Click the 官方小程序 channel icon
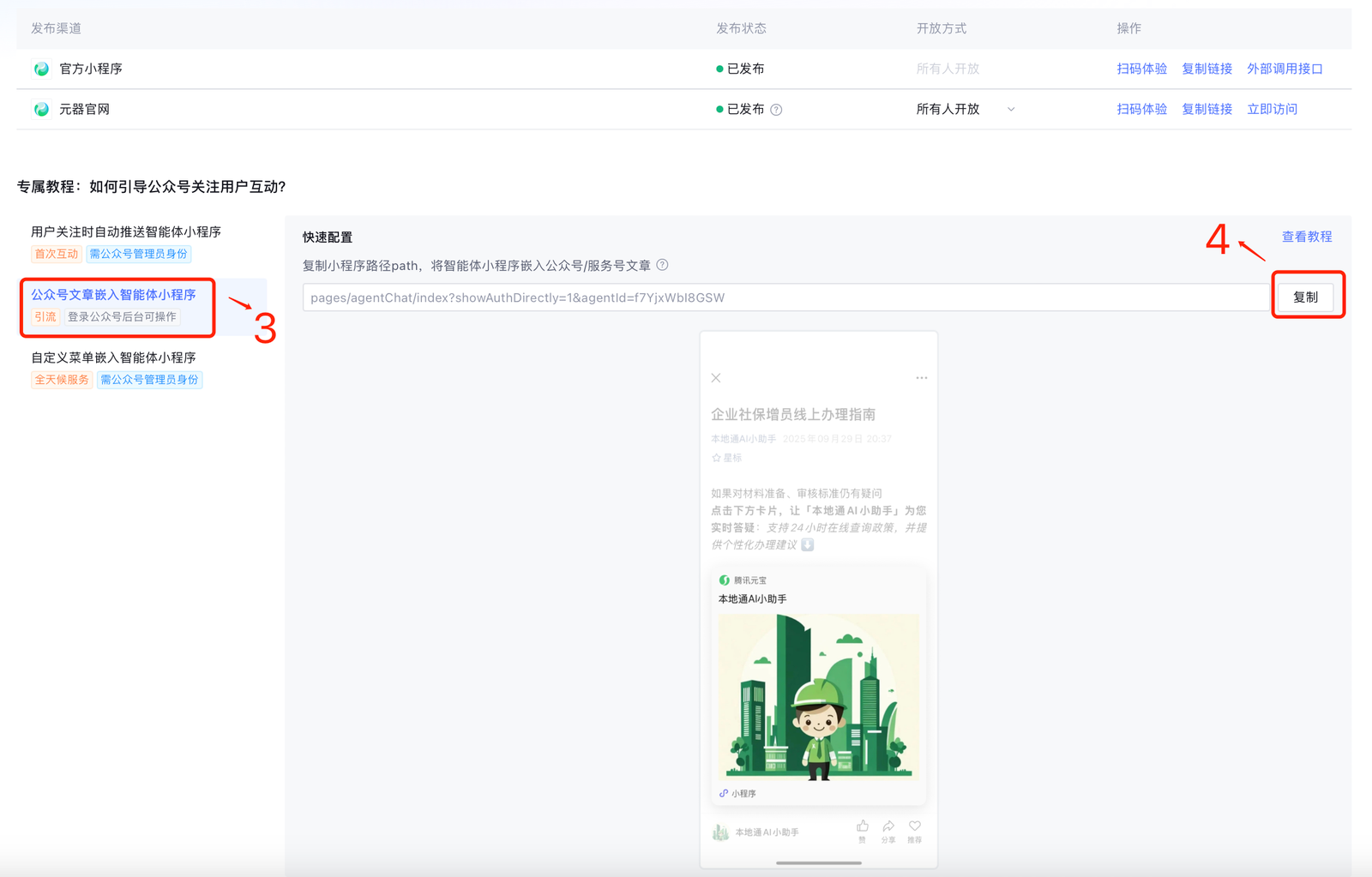 click(41, 69)
